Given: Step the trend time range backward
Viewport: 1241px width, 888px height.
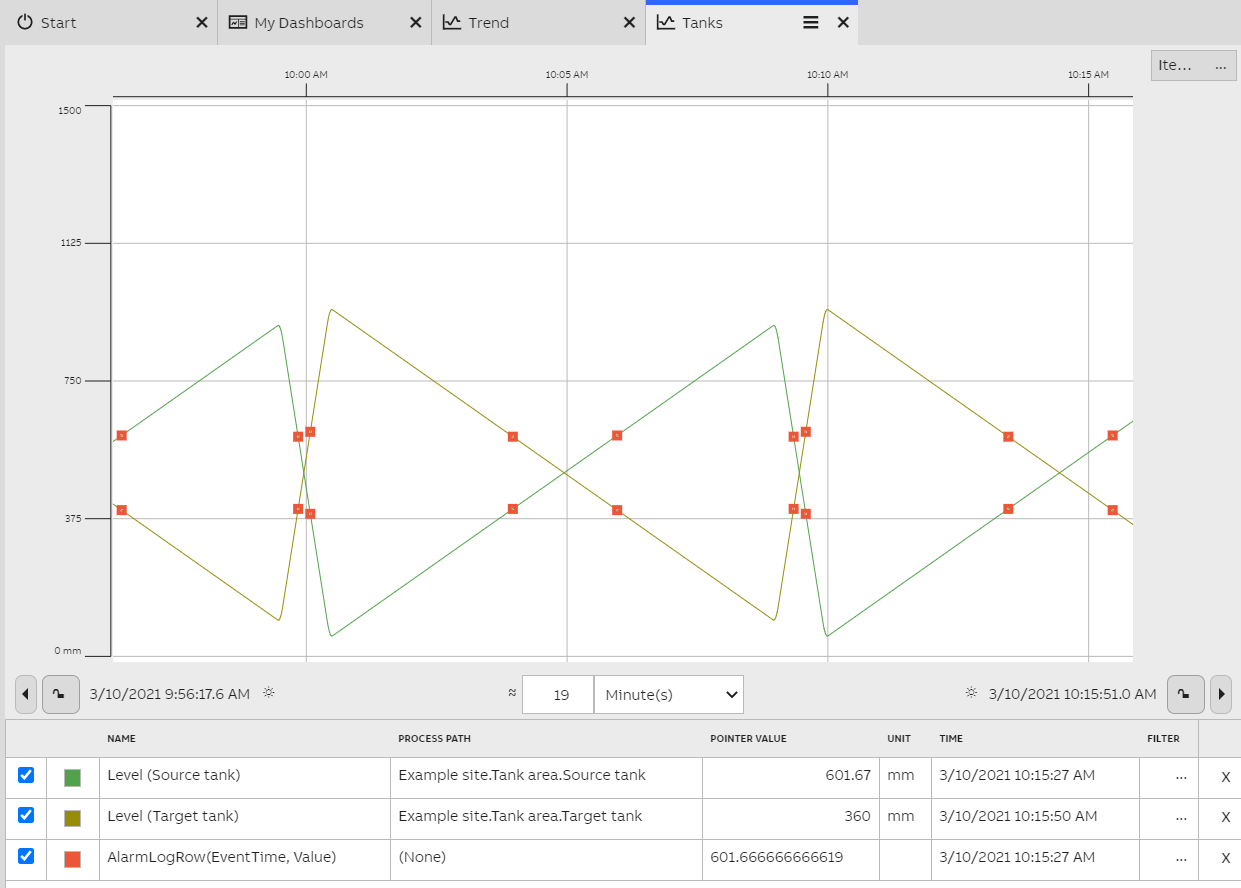Looking at the screenshot, I should pos(27,694).
